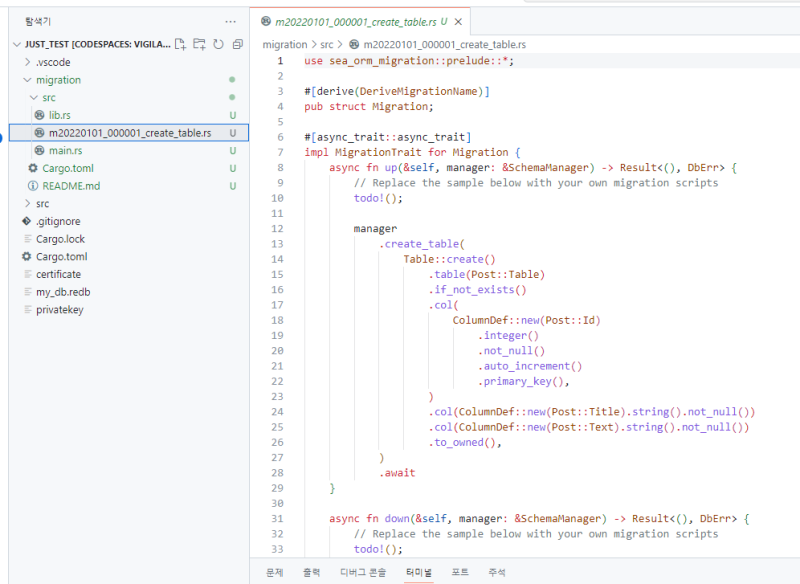Click the migration breadcrumb segment
This screenshot has height=584, width=800.
[x=284, y=45]
